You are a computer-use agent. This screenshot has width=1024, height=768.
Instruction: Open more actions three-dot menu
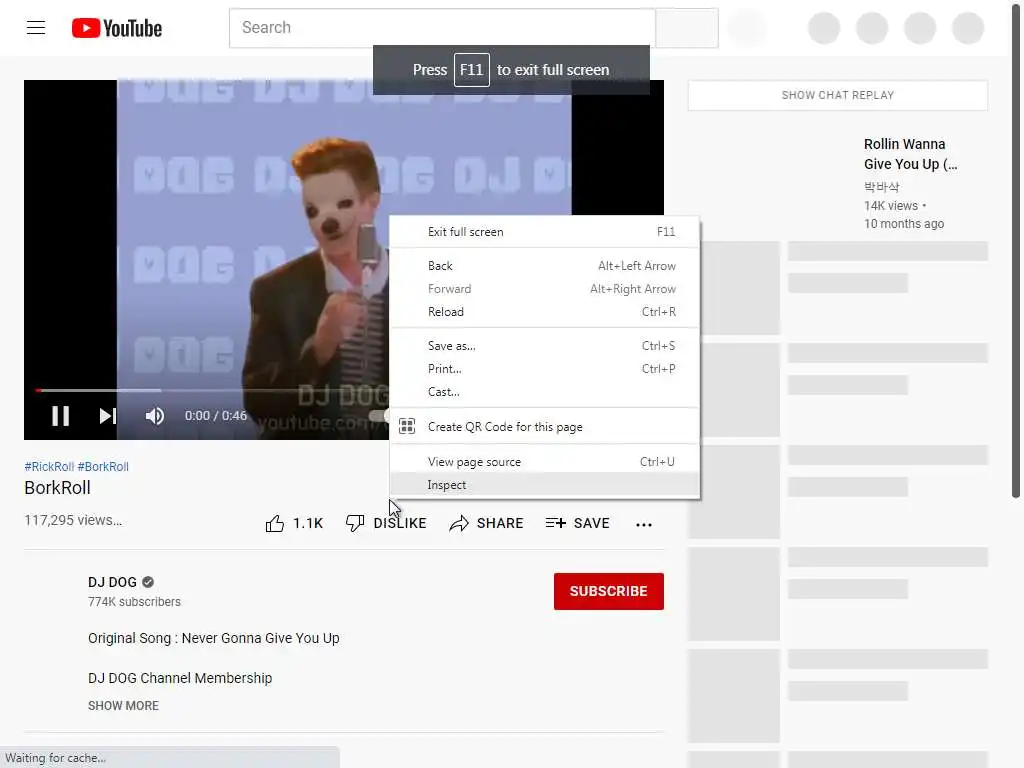pos(644,524)
